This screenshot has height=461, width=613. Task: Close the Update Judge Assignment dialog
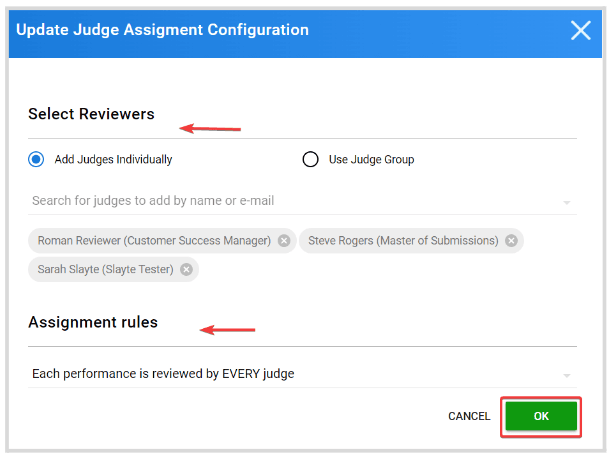tap(581, 30)
